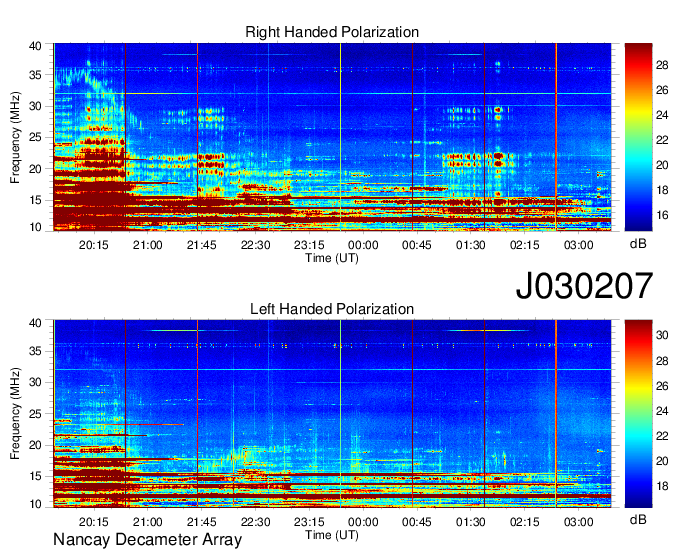Click the 23:15 time tick under the Right Handed plot

pos(309,245)
